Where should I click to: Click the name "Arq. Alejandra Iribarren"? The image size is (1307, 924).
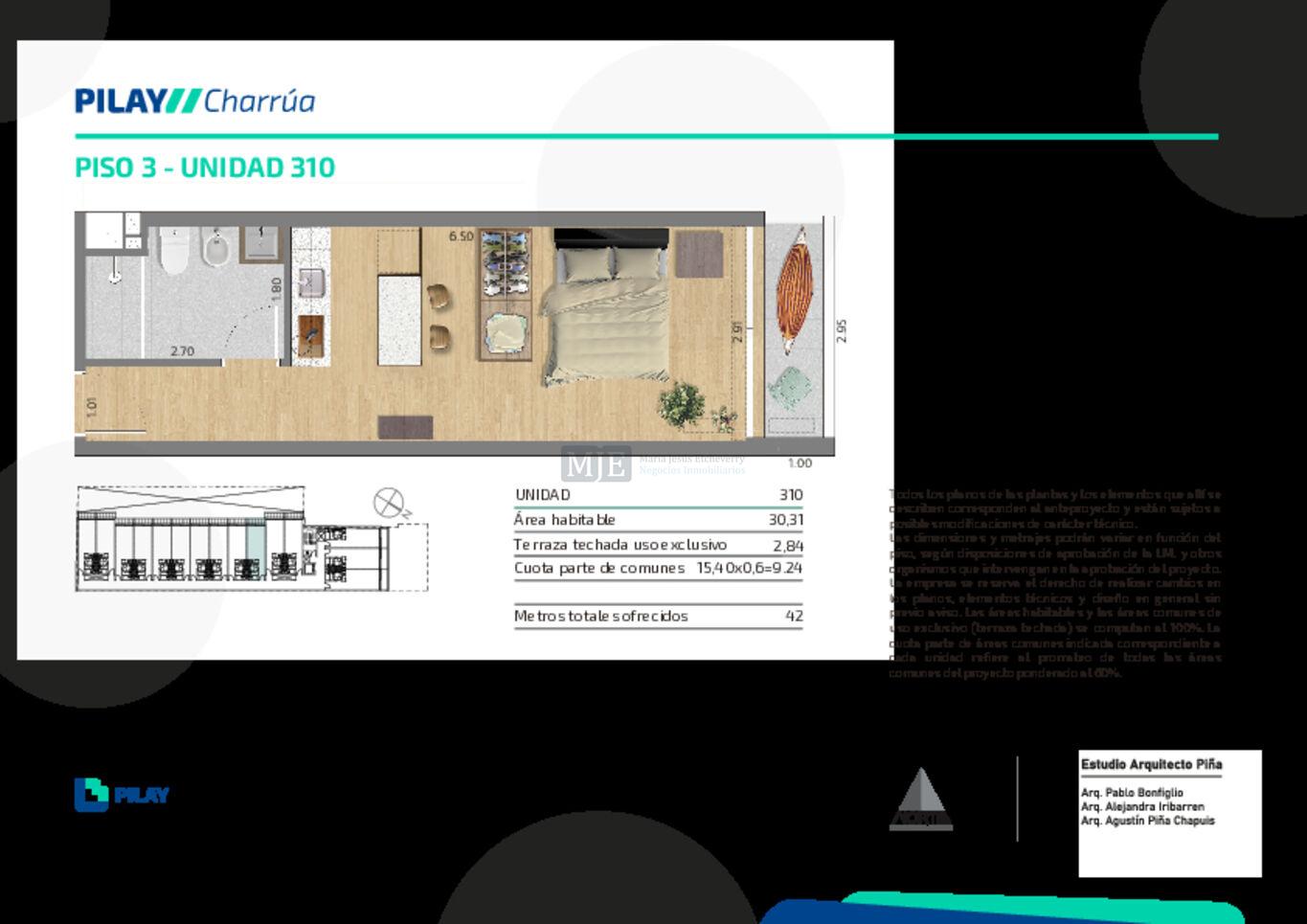(1142, 806)
